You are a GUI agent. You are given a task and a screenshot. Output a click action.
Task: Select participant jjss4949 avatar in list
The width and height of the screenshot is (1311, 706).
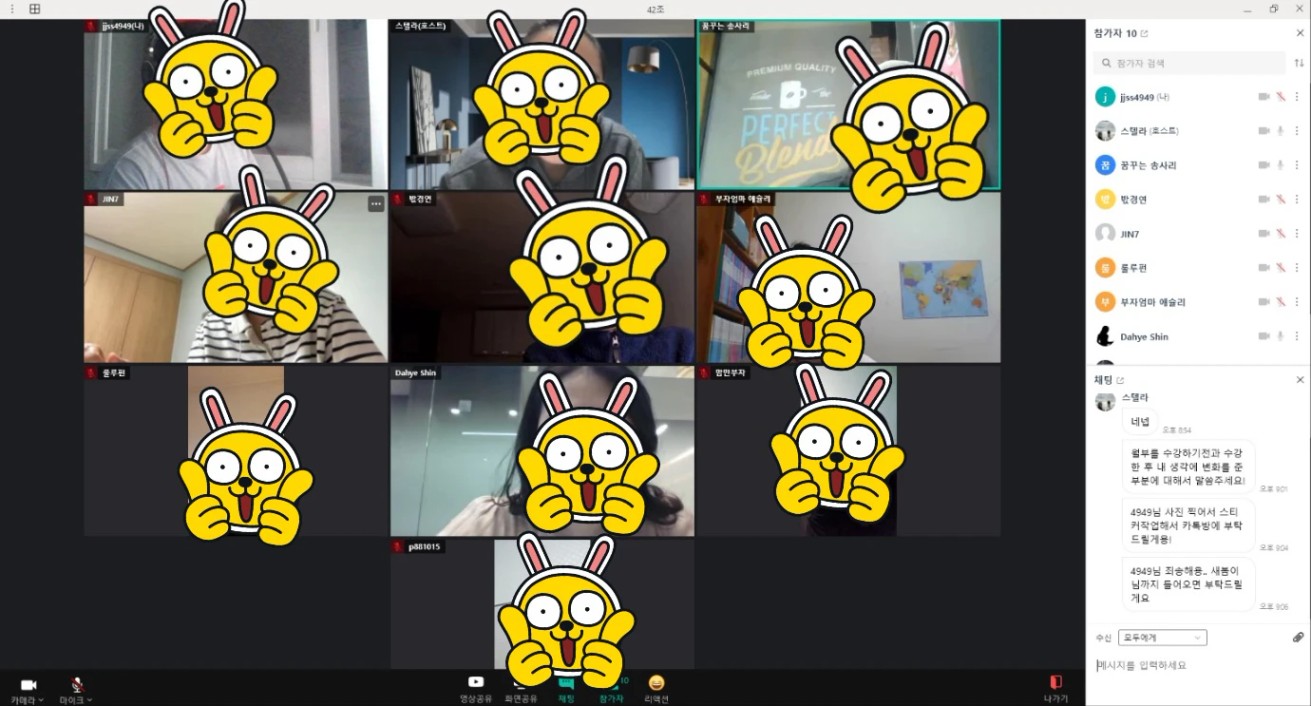tap(1105, 97)
